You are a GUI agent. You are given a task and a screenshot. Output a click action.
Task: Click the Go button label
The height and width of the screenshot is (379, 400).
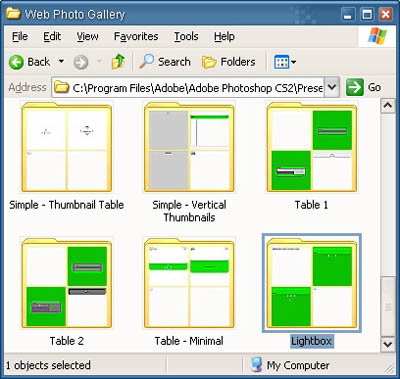tap(374, 87)
